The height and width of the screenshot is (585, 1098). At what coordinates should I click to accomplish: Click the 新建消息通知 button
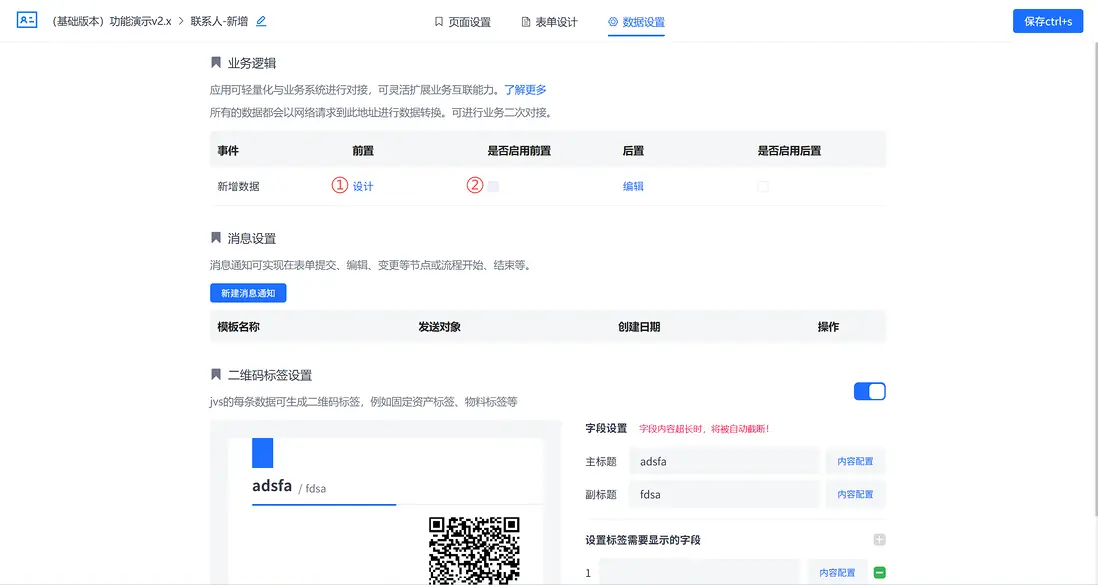click(248, 293)
